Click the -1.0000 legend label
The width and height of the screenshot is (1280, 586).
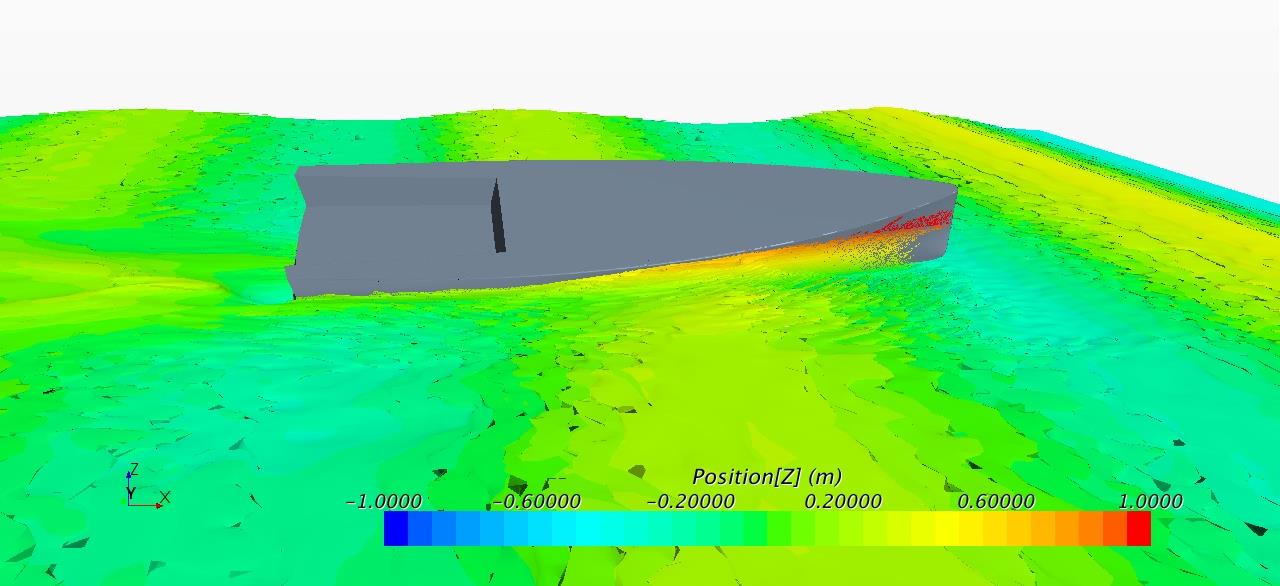[383, 501]
